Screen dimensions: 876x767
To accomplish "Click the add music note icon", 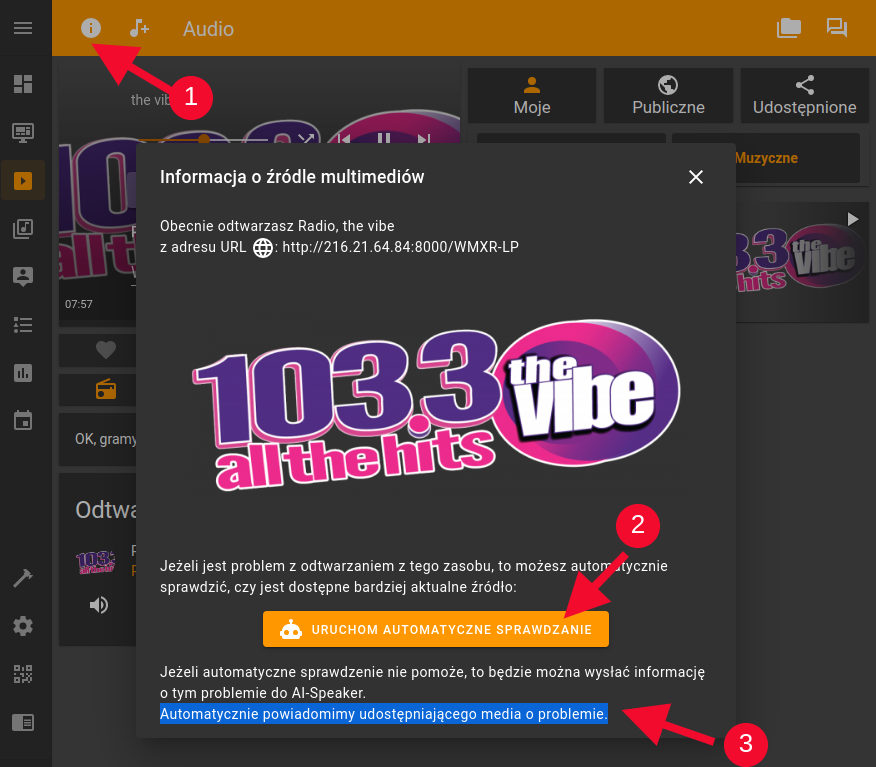I will pyautogui.click(x=139, y=28).
